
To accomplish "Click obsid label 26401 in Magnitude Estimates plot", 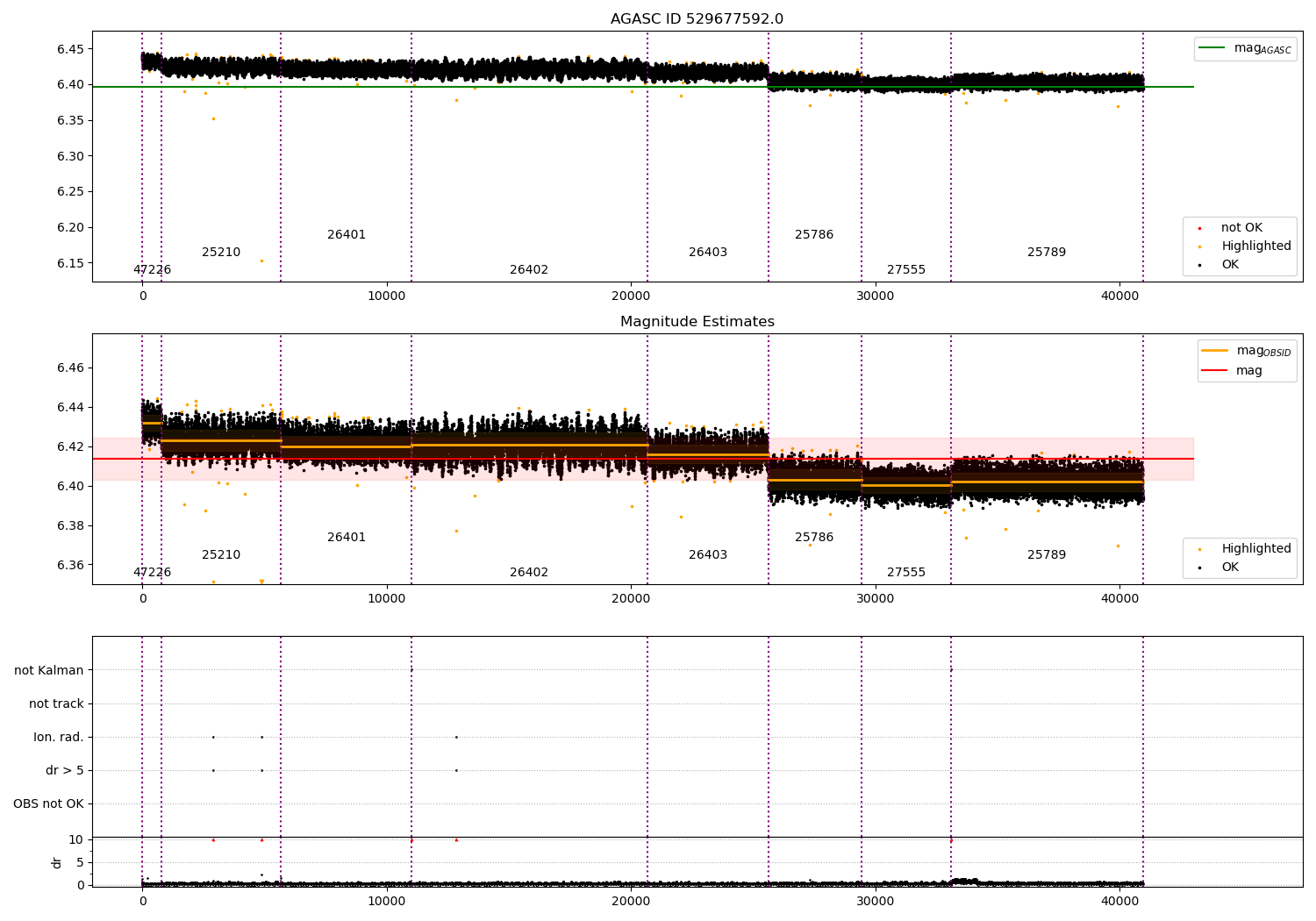I will tap(347, 538).
